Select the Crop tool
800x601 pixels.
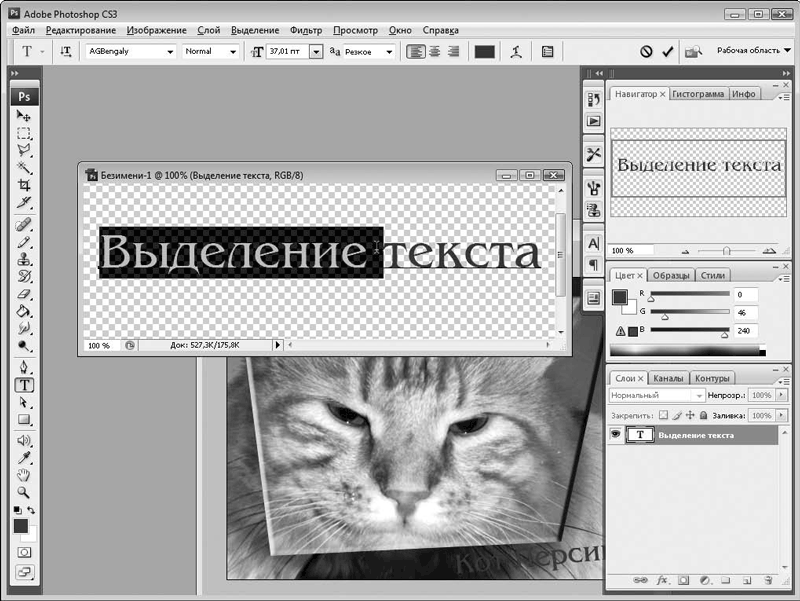click(23, 185)
